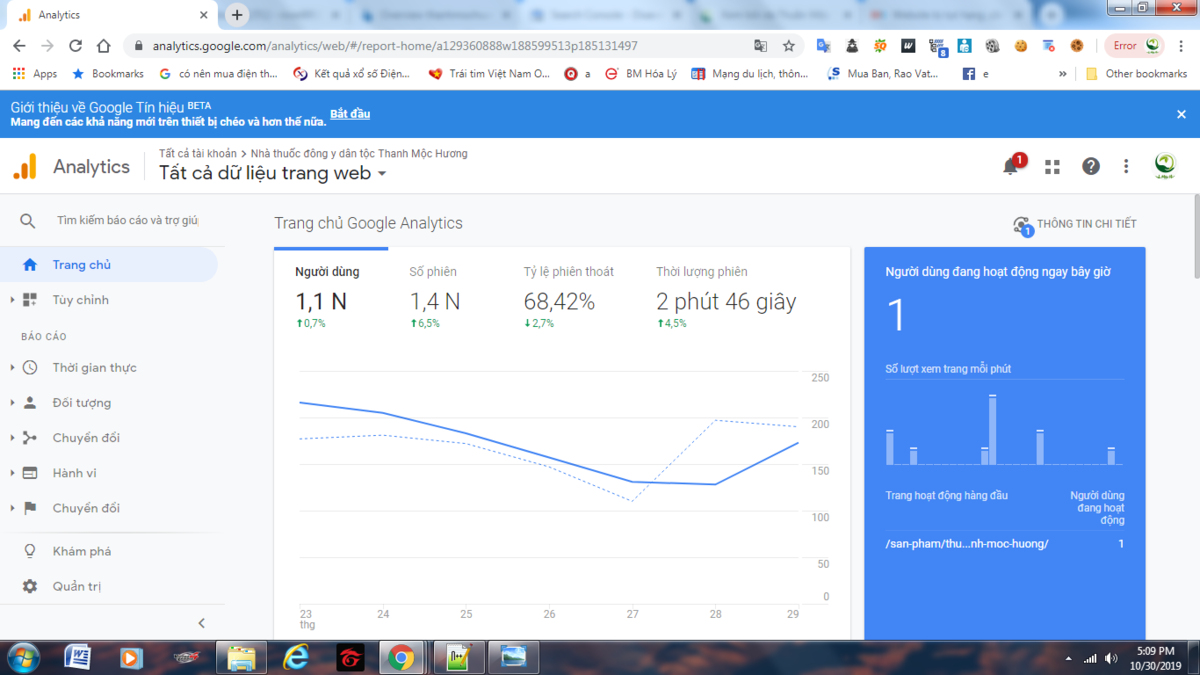Open the Bookmarks folder on bookmarks bar
Viewport: 1200px width, 675px height.
pyautogui.click(x=108, y=74)
